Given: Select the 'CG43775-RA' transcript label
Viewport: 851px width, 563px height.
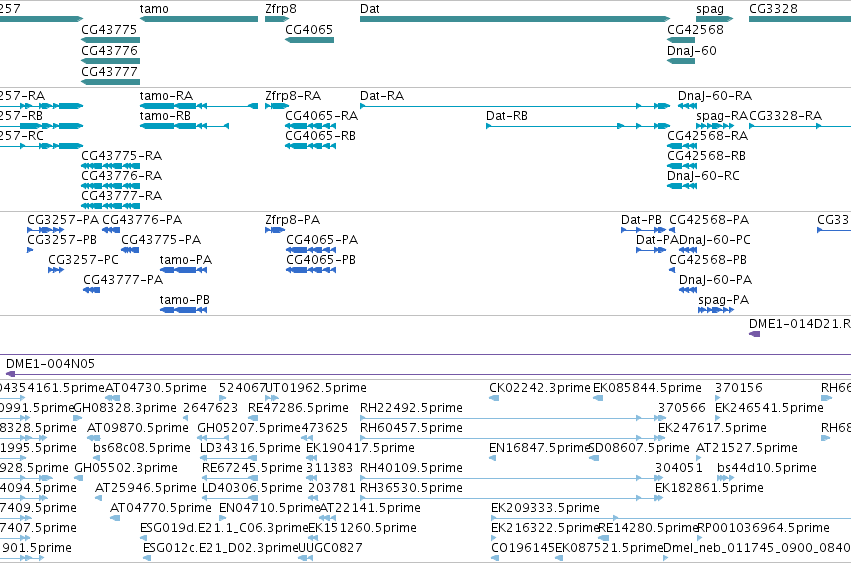Looking at the screenshot, I should tap(122, 156).
